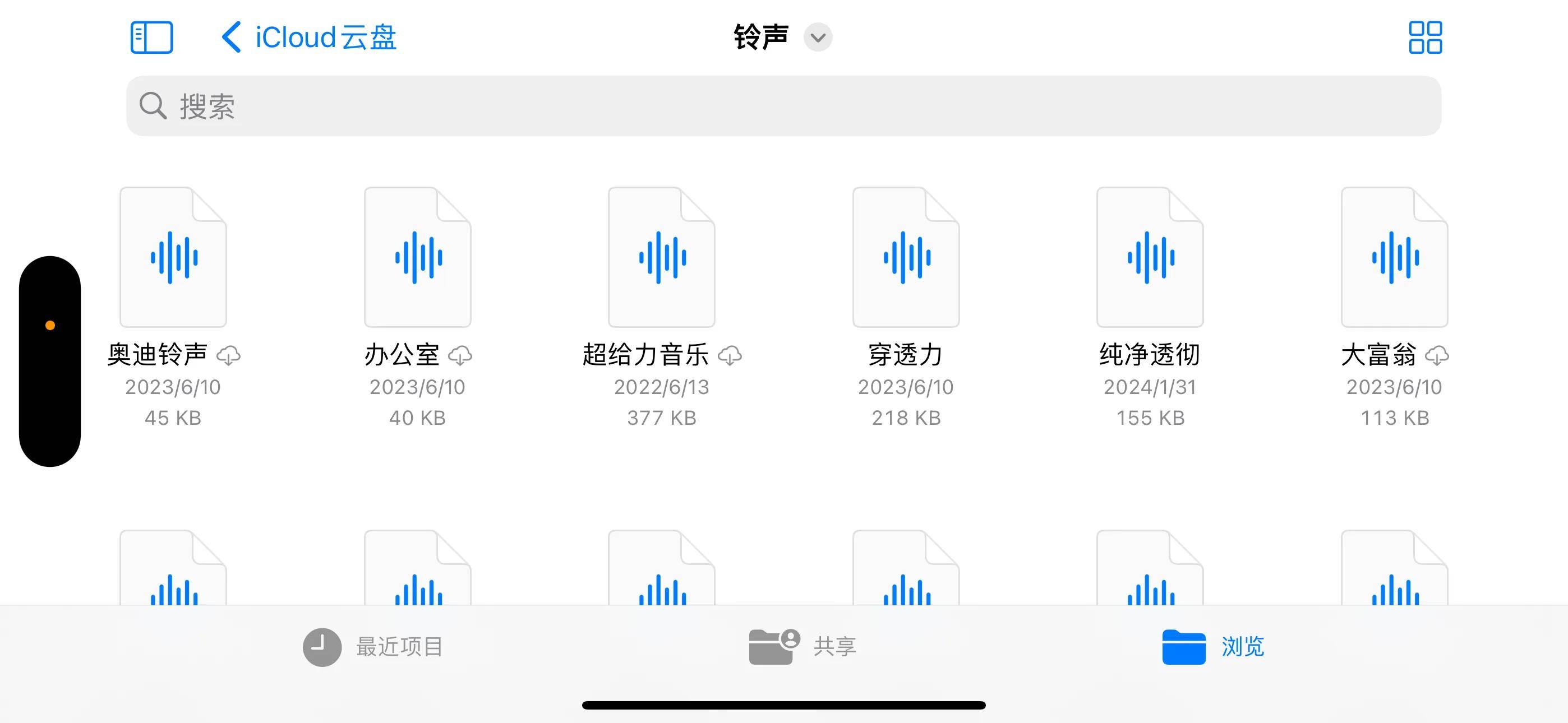Screen dimensions: 1568x723
Task: Open the 超给力音乐 audio file icon
Action: click(662, 257)
